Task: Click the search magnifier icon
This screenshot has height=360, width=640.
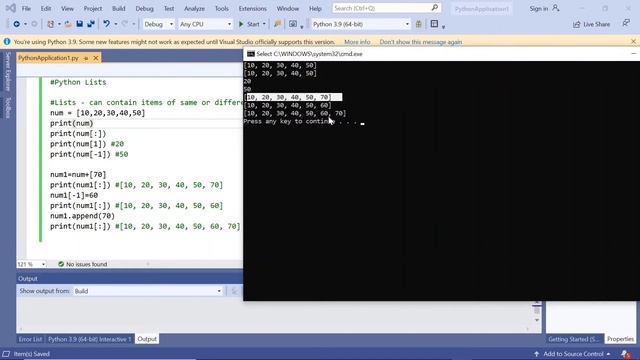Action: coord(435,8)
